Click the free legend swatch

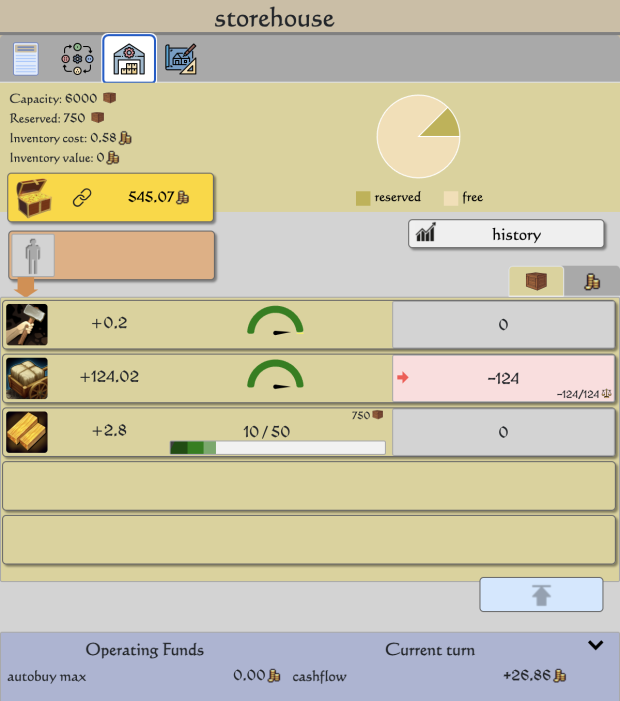451,198
